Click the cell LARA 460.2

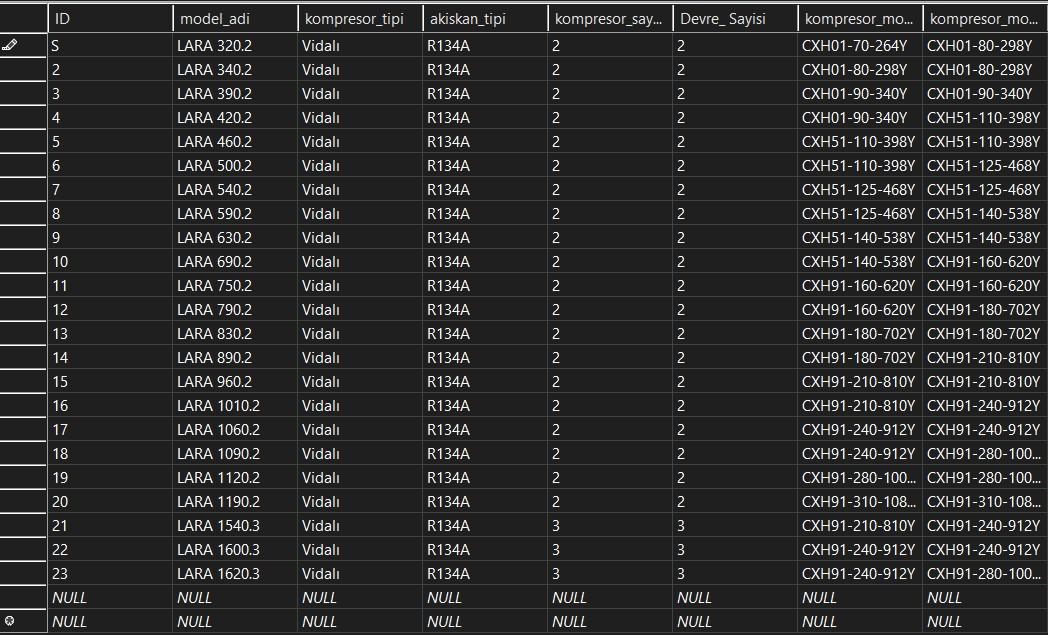pos(235,142)
